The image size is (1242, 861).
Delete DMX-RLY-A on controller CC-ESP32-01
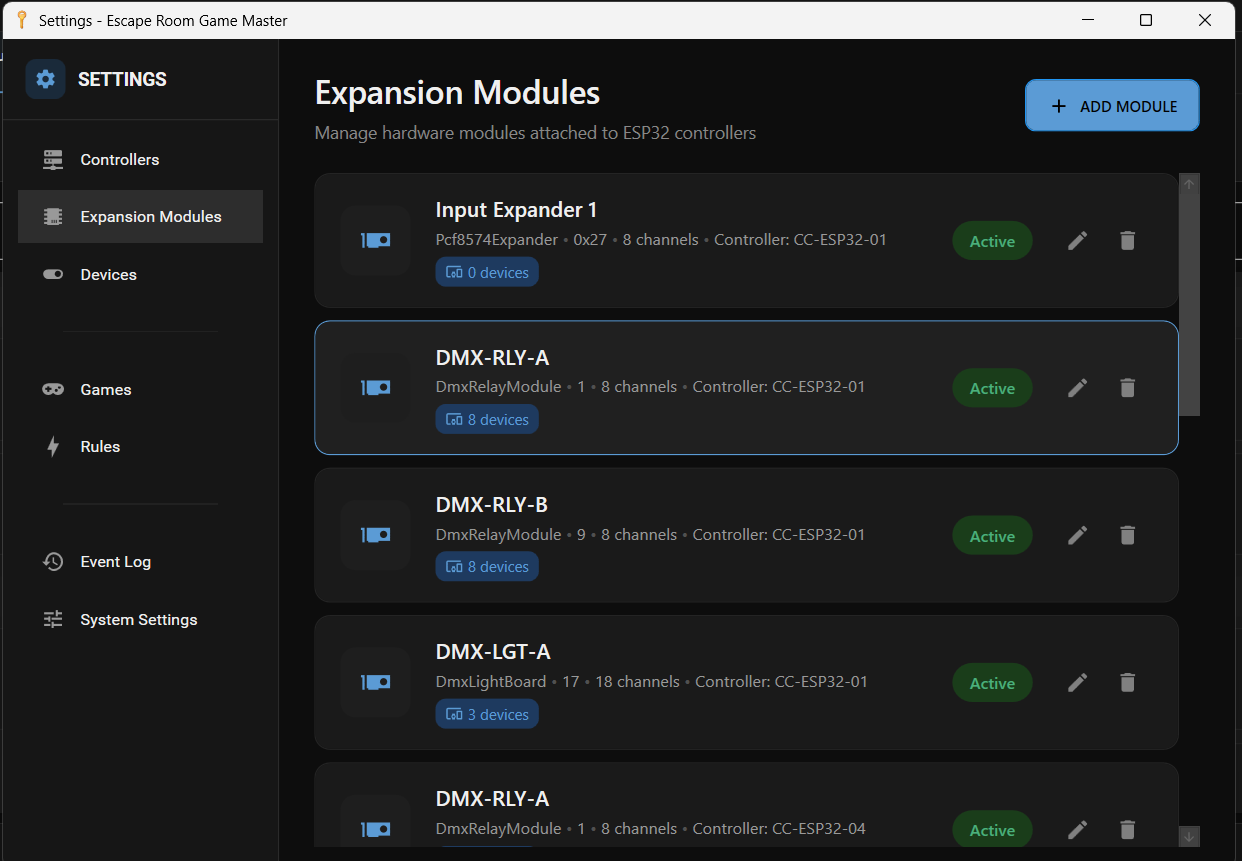point(1127,388)
